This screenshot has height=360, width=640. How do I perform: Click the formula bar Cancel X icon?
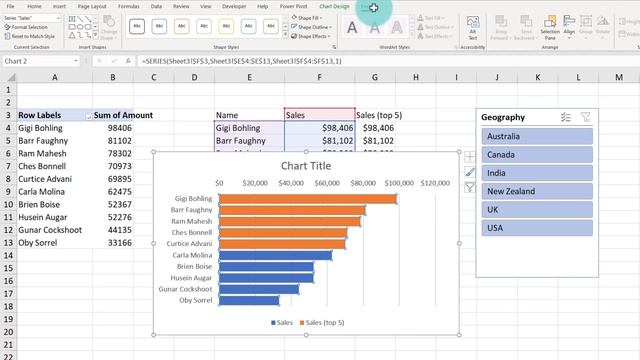pos(98,61)
